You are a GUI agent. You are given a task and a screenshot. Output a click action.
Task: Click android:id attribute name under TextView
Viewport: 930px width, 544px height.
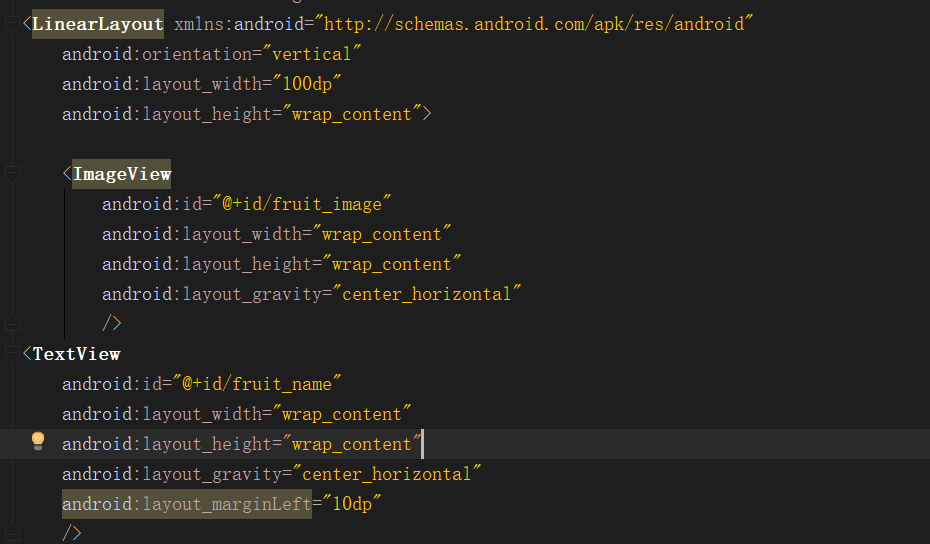113,384
